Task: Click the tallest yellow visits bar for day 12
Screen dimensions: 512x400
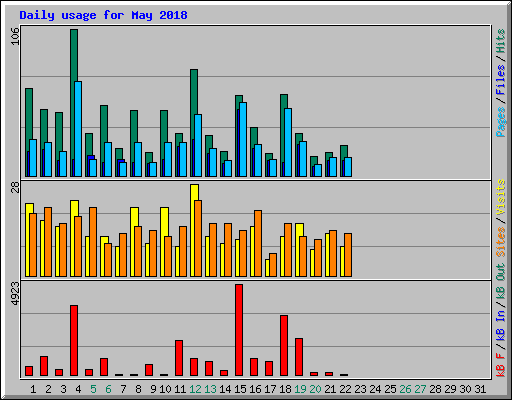Action: pyautogui.click(x=195, y=230)
